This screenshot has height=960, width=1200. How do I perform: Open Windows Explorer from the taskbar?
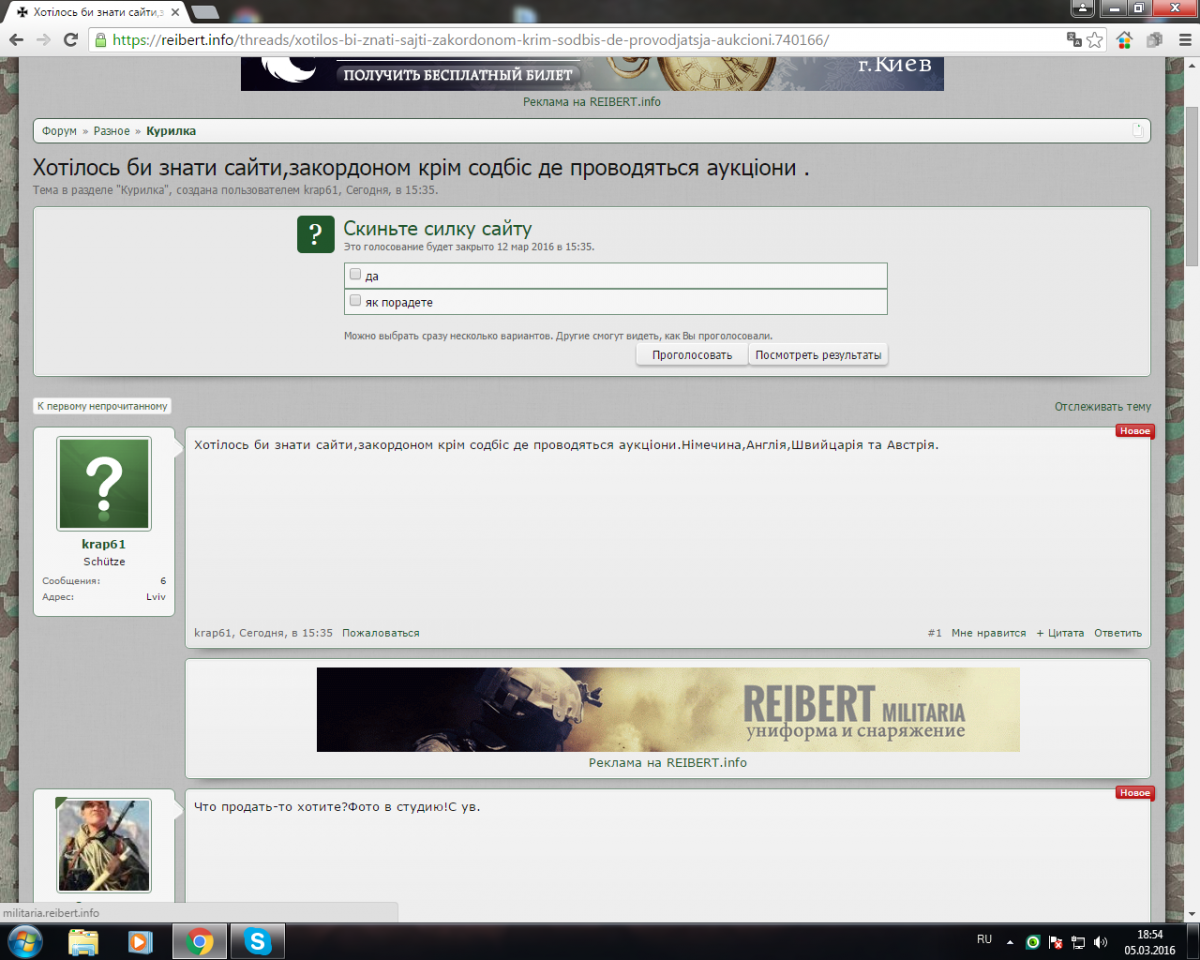click(83, 941)
